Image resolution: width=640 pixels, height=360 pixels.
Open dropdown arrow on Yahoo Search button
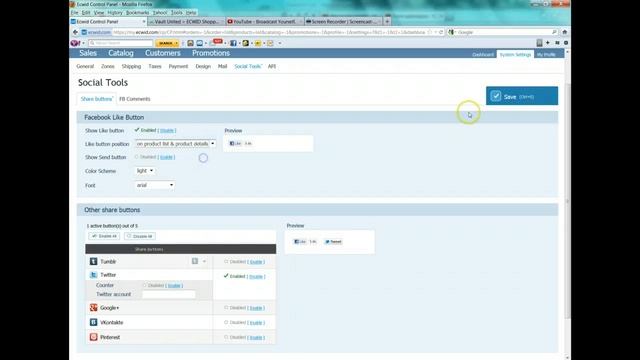click(x=176, y=43)
